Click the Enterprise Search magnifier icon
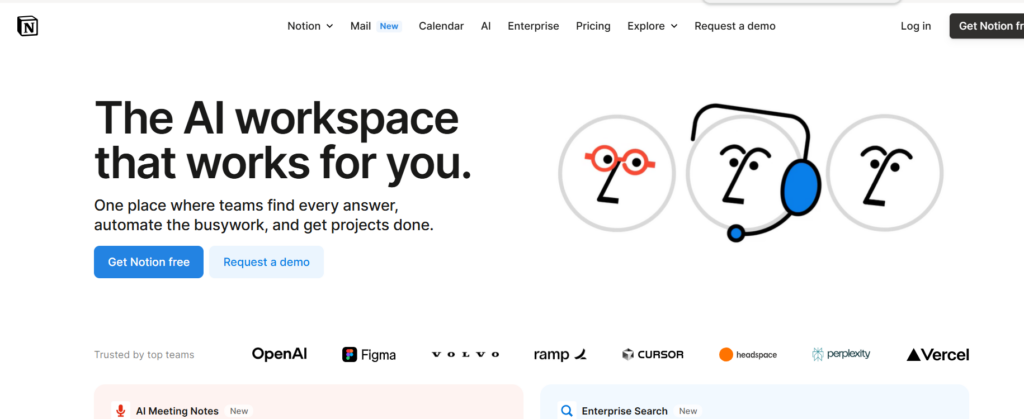This screenshot has width=1024, height=419. tap(567, 410)
